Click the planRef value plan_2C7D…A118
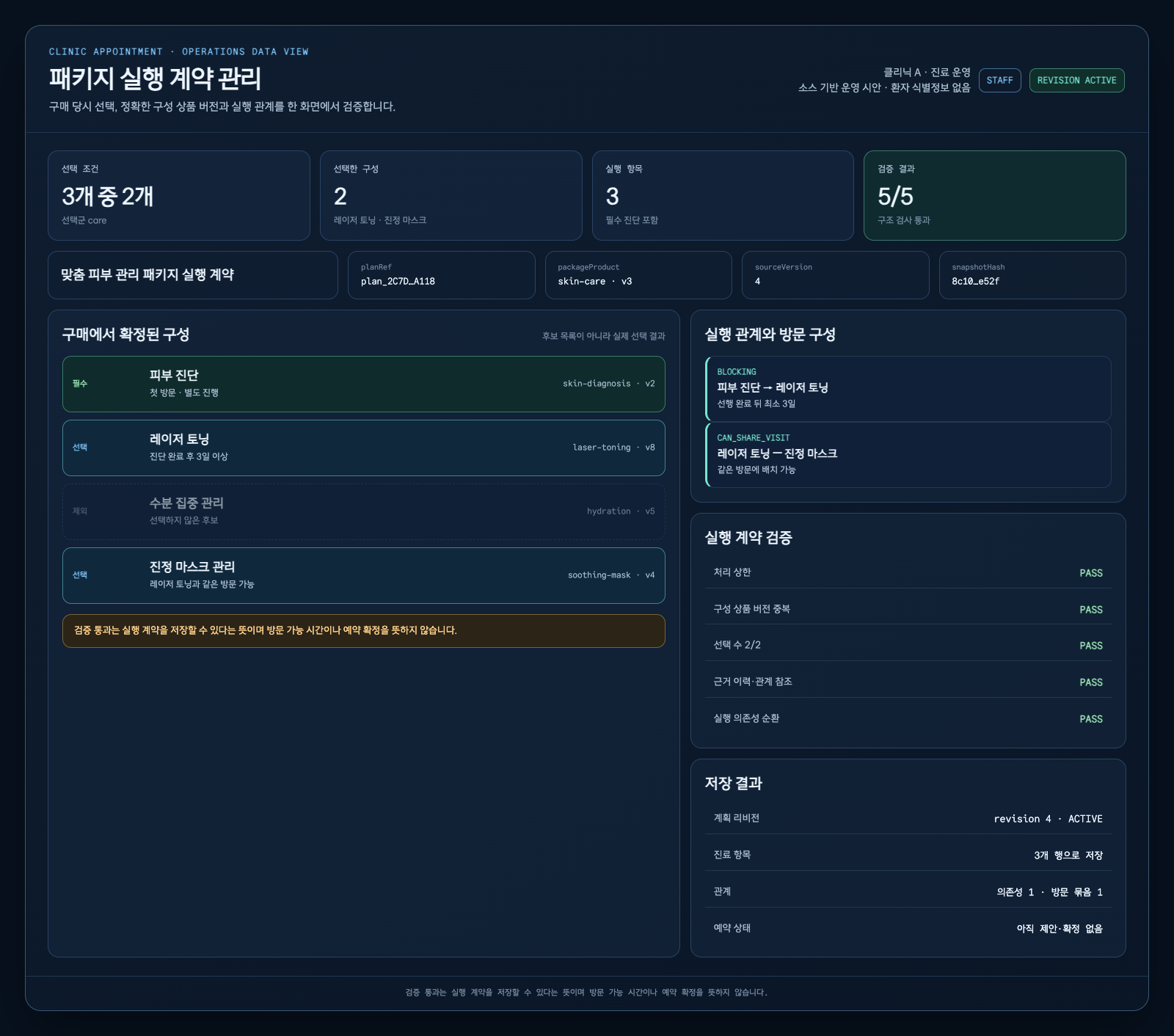This screenshot has width=1174, height=1036. click(398, 281)
